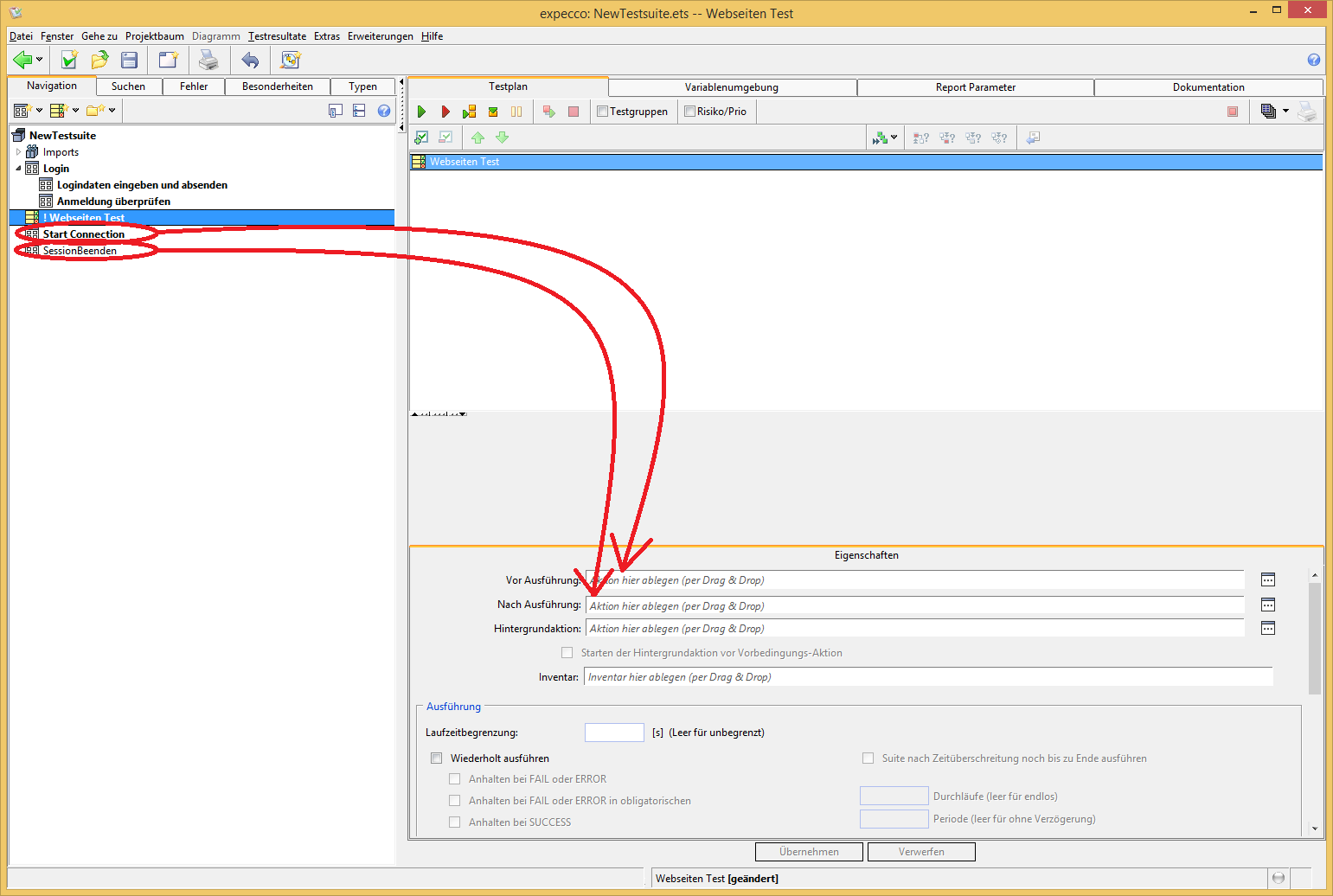Click the Laufzeitbegrenzung input field
Viewport: 1333px width, 896px height.
pos(614,733)
